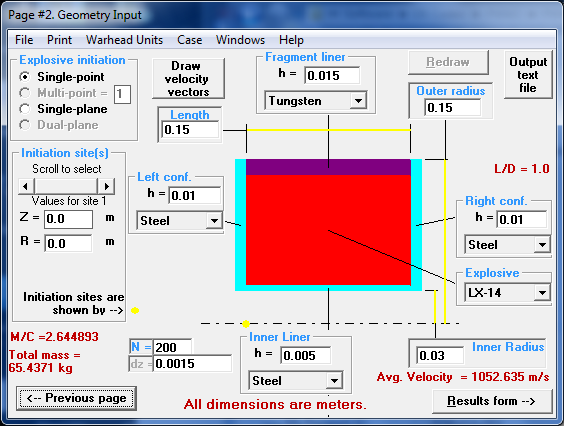Click the Redraw button

(448, 62)
